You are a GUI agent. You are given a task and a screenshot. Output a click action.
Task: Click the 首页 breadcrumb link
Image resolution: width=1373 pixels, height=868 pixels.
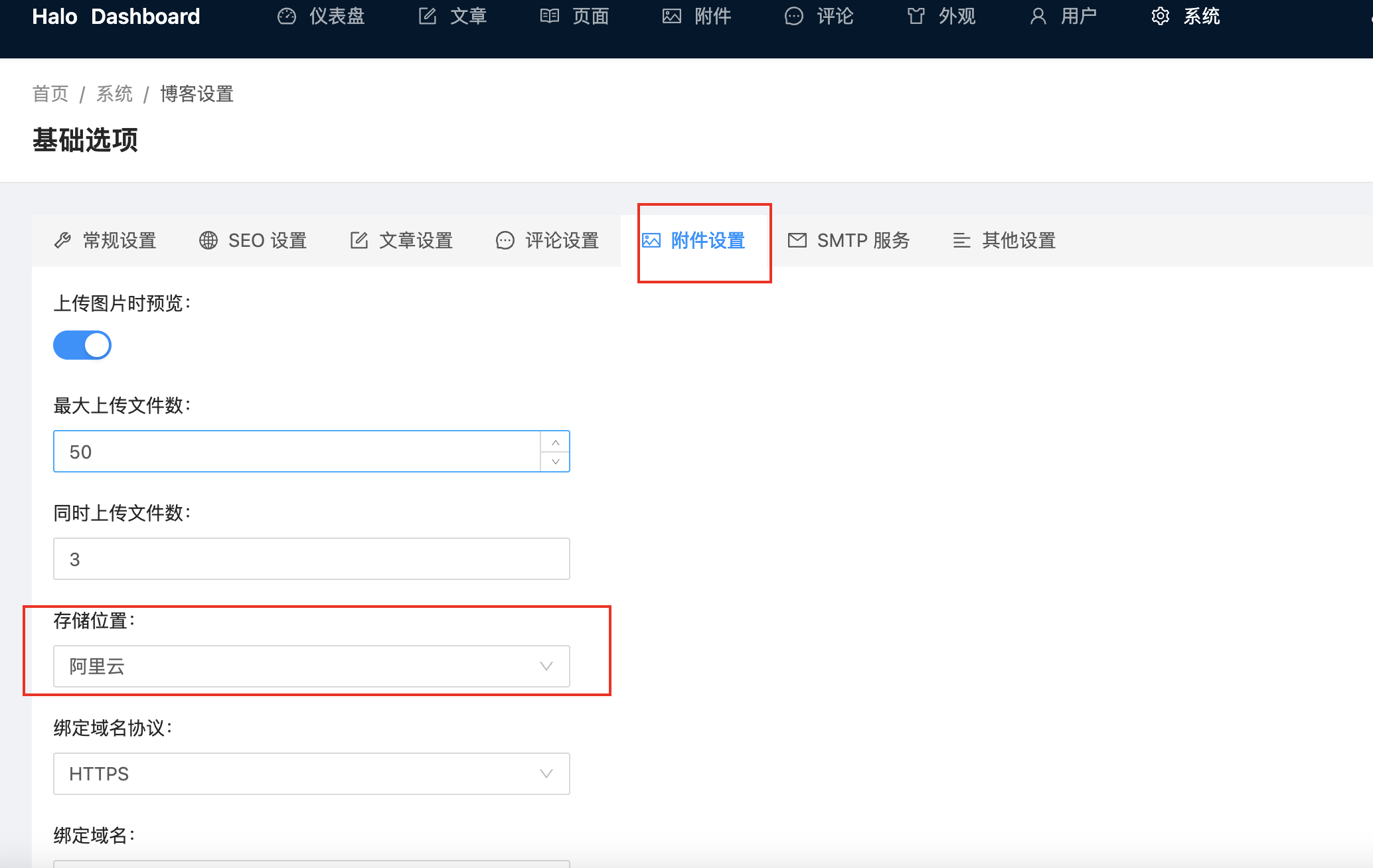click(50, 94)
